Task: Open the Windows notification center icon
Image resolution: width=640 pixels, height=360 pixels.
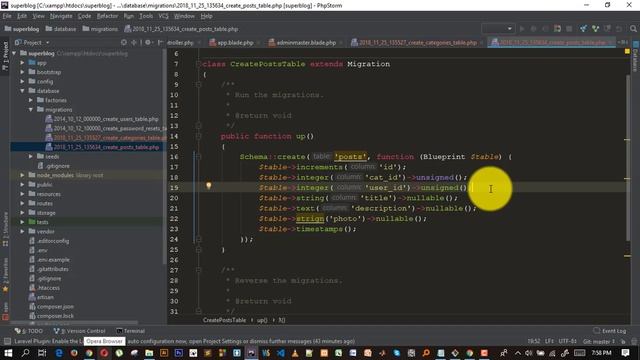Action: (625, 353)
